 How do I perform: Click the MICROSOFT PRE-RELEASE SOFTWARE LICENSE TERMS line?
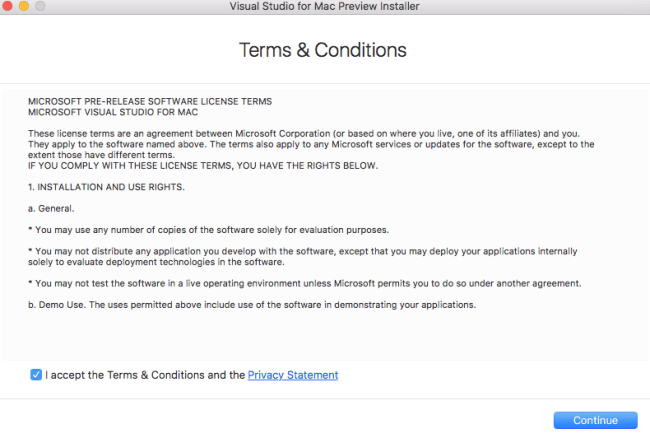click(150, 101)
